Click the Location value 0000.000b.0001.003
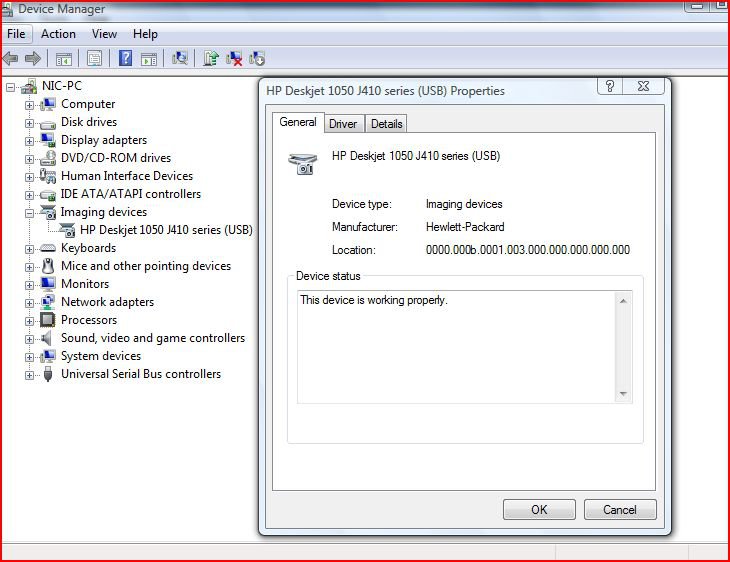The image size is (730, 562). [527, 250]
